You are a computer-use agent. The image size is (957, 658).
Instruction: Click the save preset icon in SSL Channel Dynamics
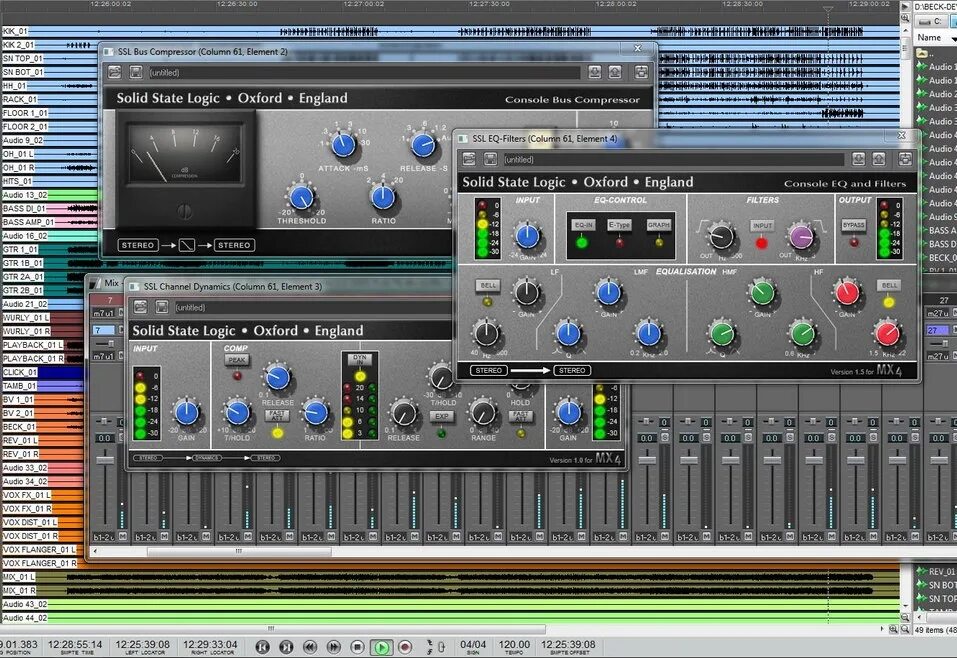162,307
